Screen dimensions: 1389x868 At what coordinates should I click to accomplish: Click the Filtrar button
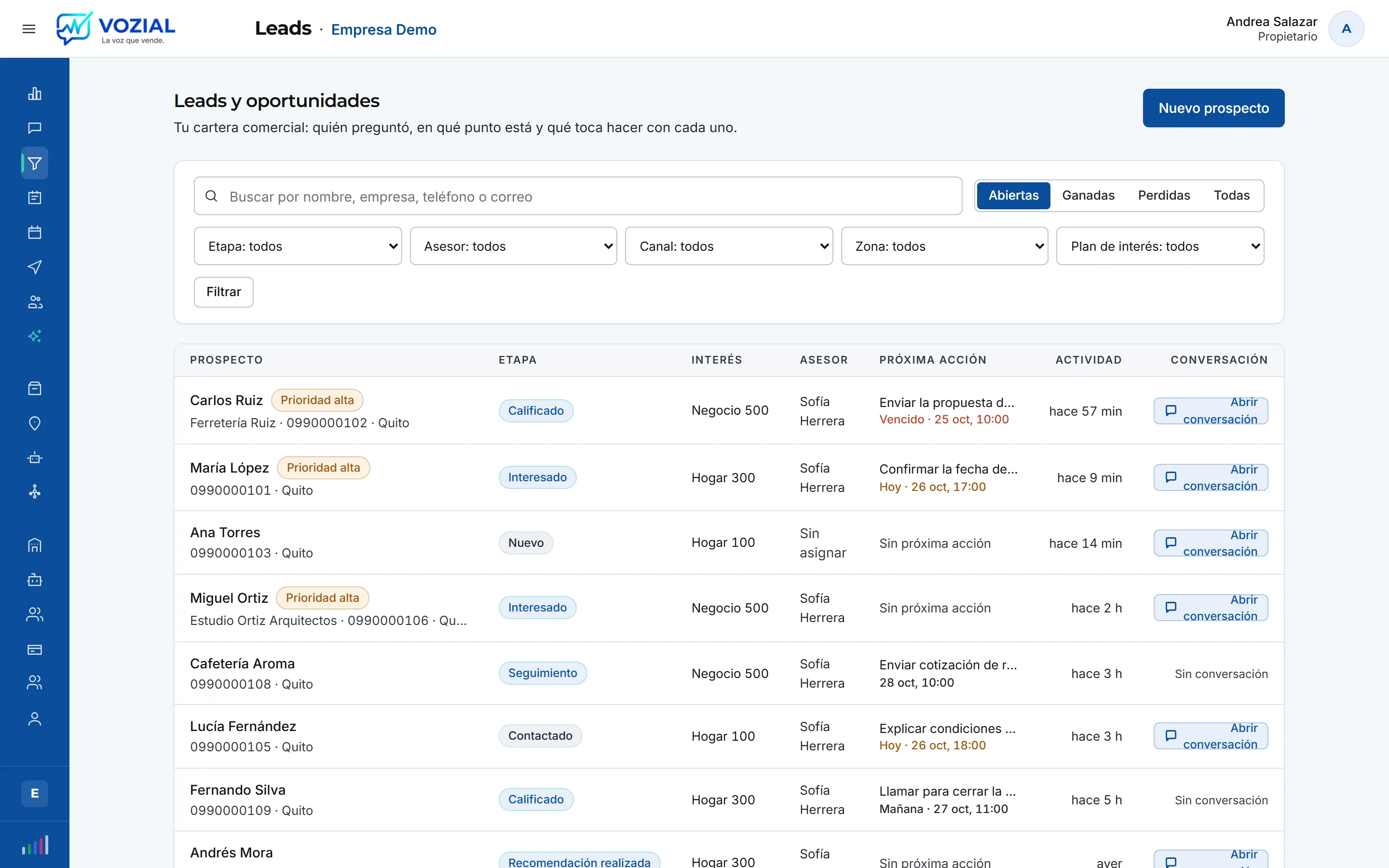pyautogui.click(x=223, y=292)
